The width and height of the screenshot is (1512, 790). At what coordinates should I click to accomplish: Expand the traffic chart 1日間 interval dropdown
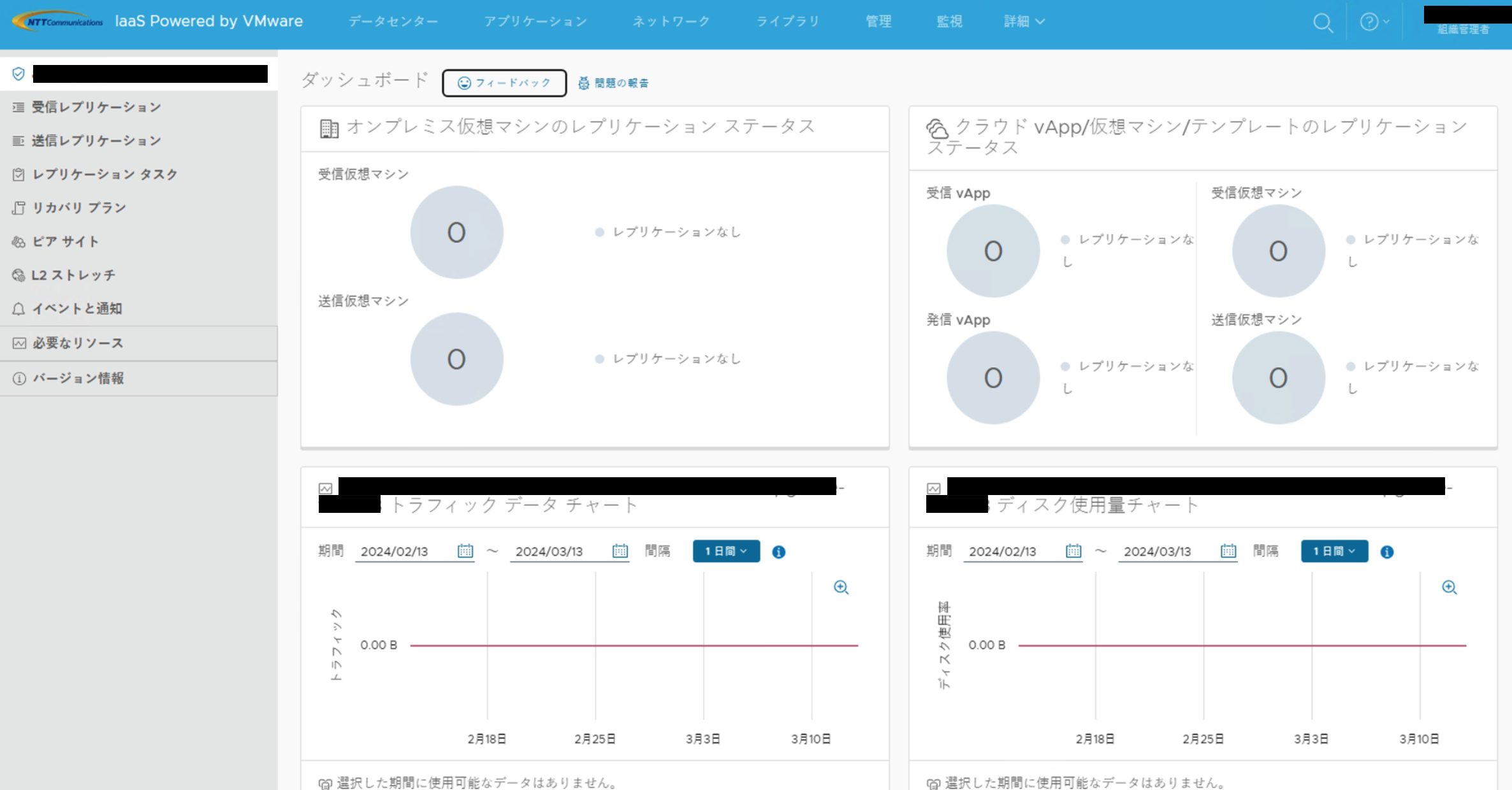(x=726, y=551)
